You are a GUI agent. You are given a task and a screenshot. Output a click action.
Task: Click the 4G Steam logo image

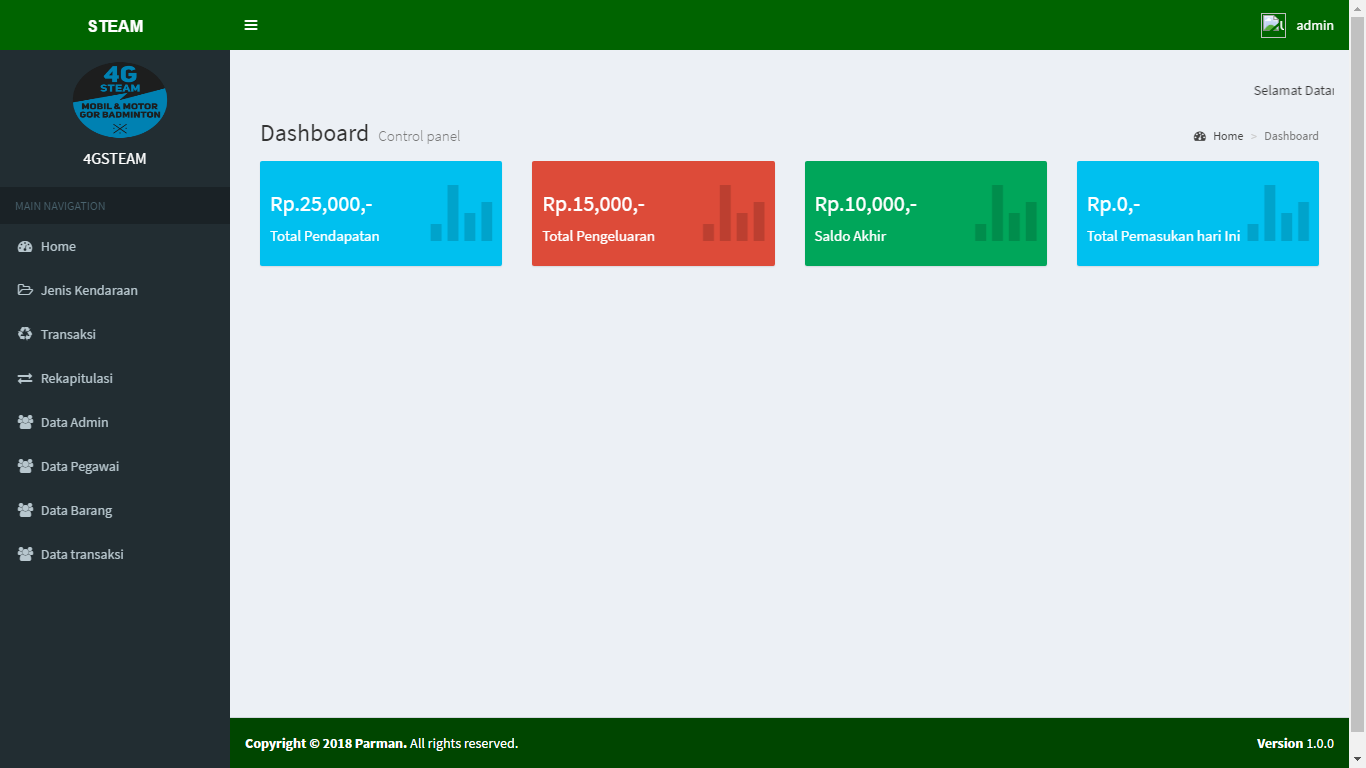pos(120,100)
